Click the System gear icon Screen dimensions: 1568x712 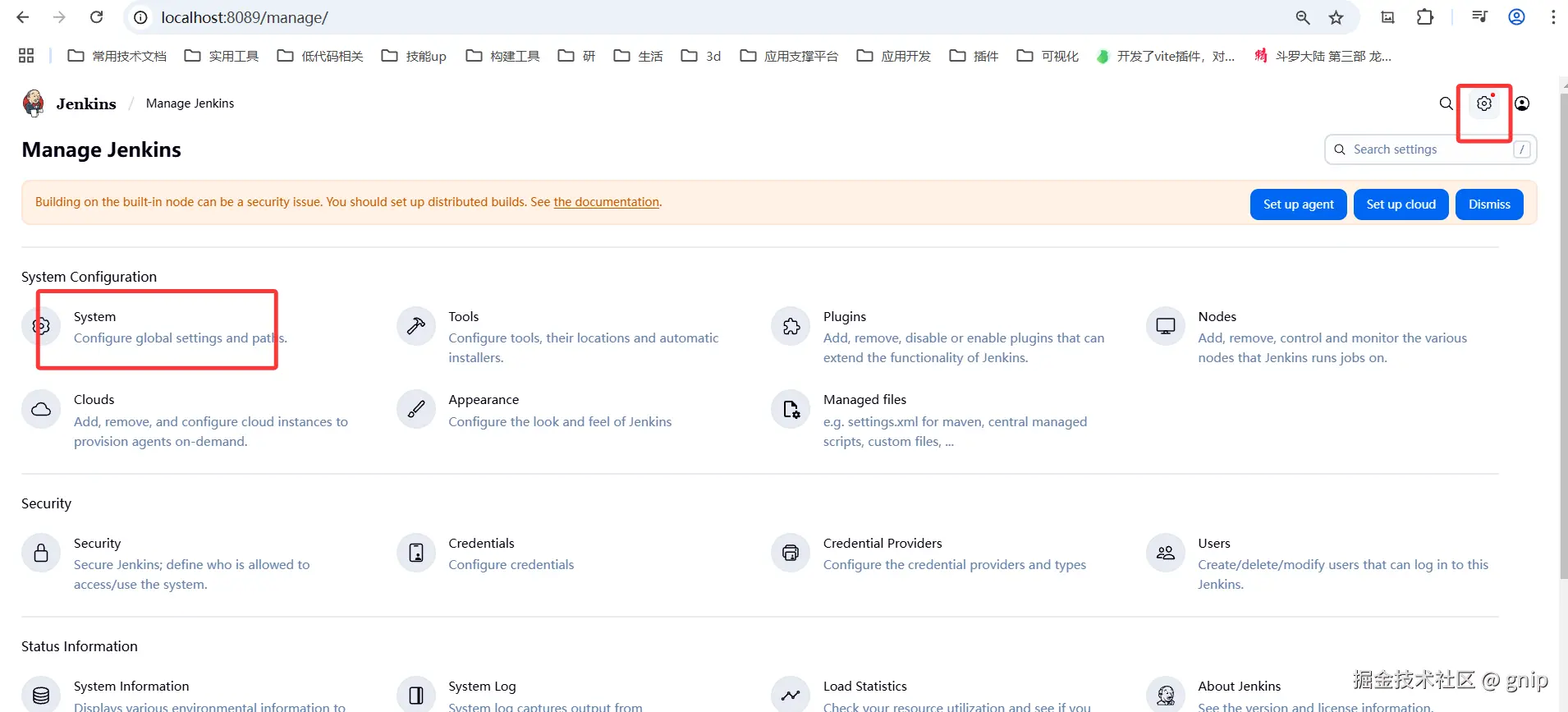point(41,326)
